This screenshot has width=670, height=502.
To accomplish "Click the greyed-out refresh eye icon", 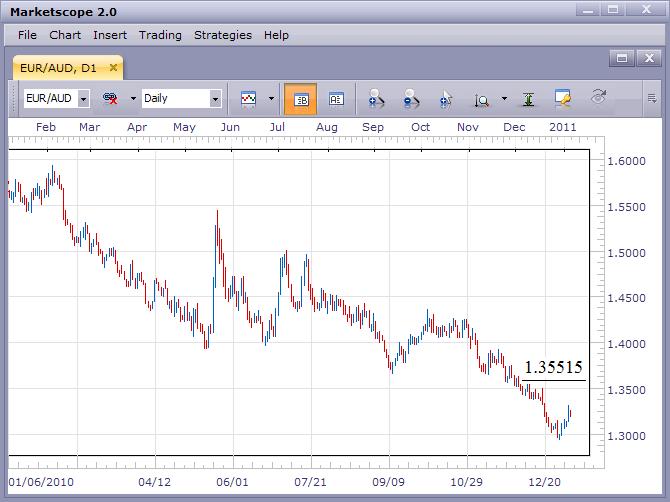I will 599,98.
